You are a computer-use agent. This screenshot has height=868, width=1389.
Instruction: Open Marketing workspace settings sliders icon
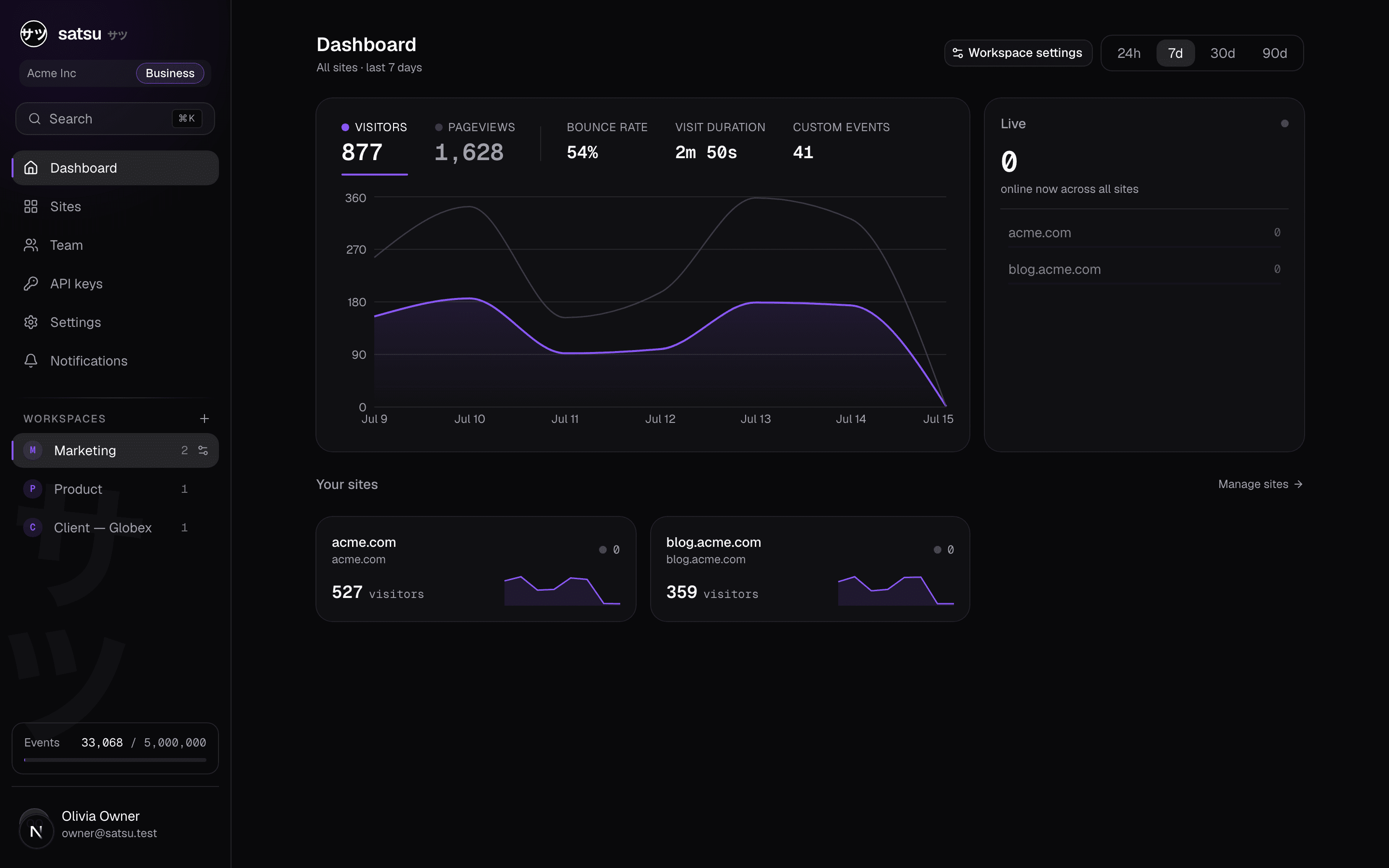(203, 450)
